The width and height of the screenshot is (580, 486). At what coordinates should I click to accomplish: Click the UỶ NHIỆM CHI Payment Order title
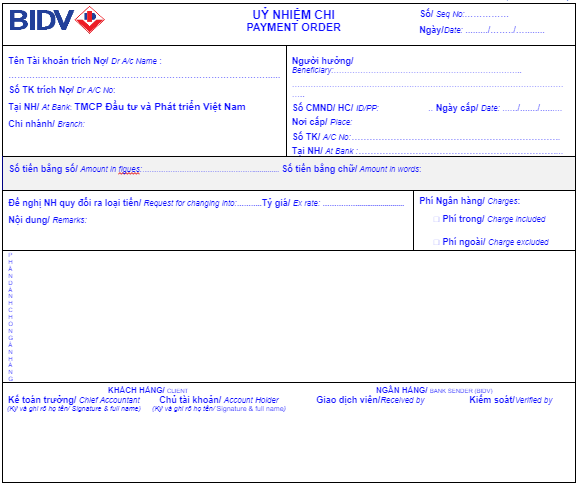[x=294, y=21]
